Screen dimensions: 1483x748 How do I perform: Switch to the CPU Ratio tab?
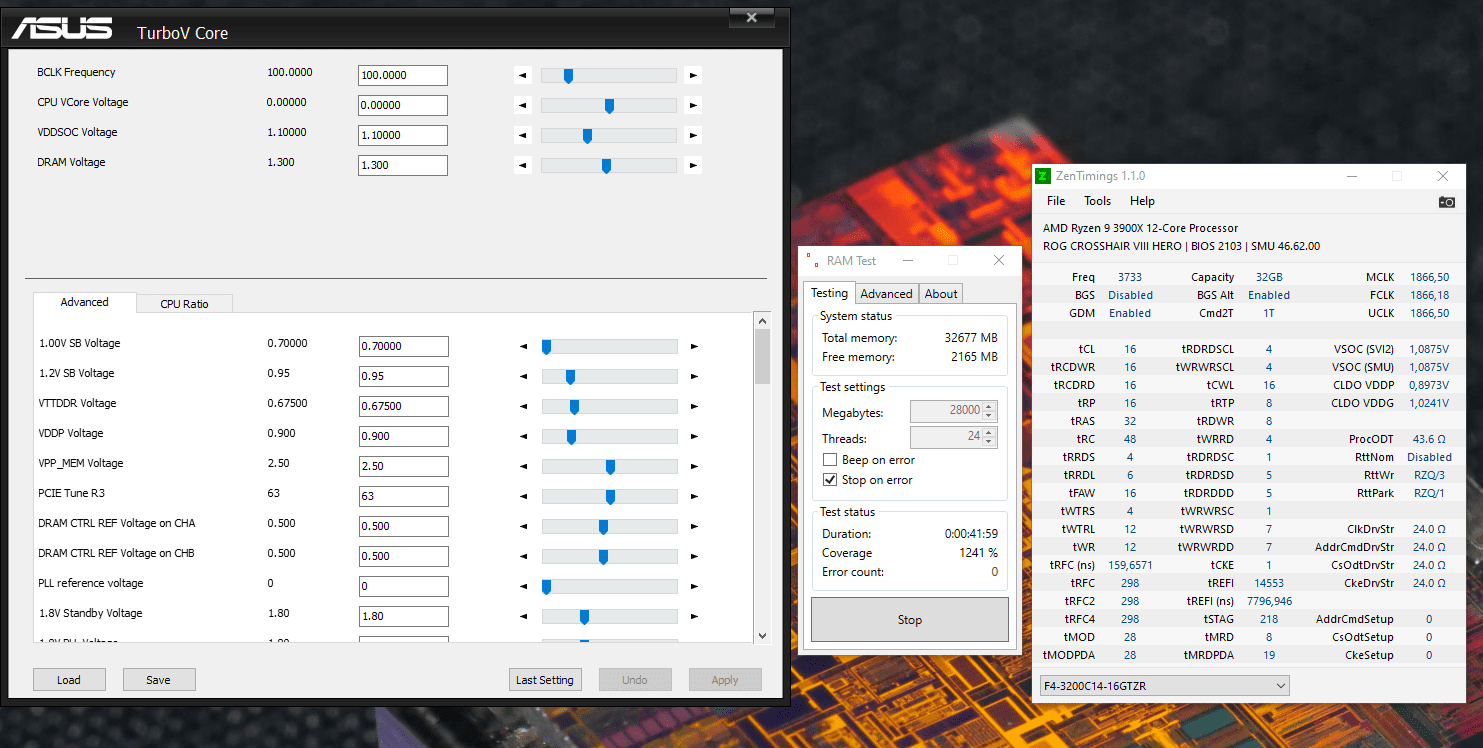pyautogui.click(x=184, y=304)
